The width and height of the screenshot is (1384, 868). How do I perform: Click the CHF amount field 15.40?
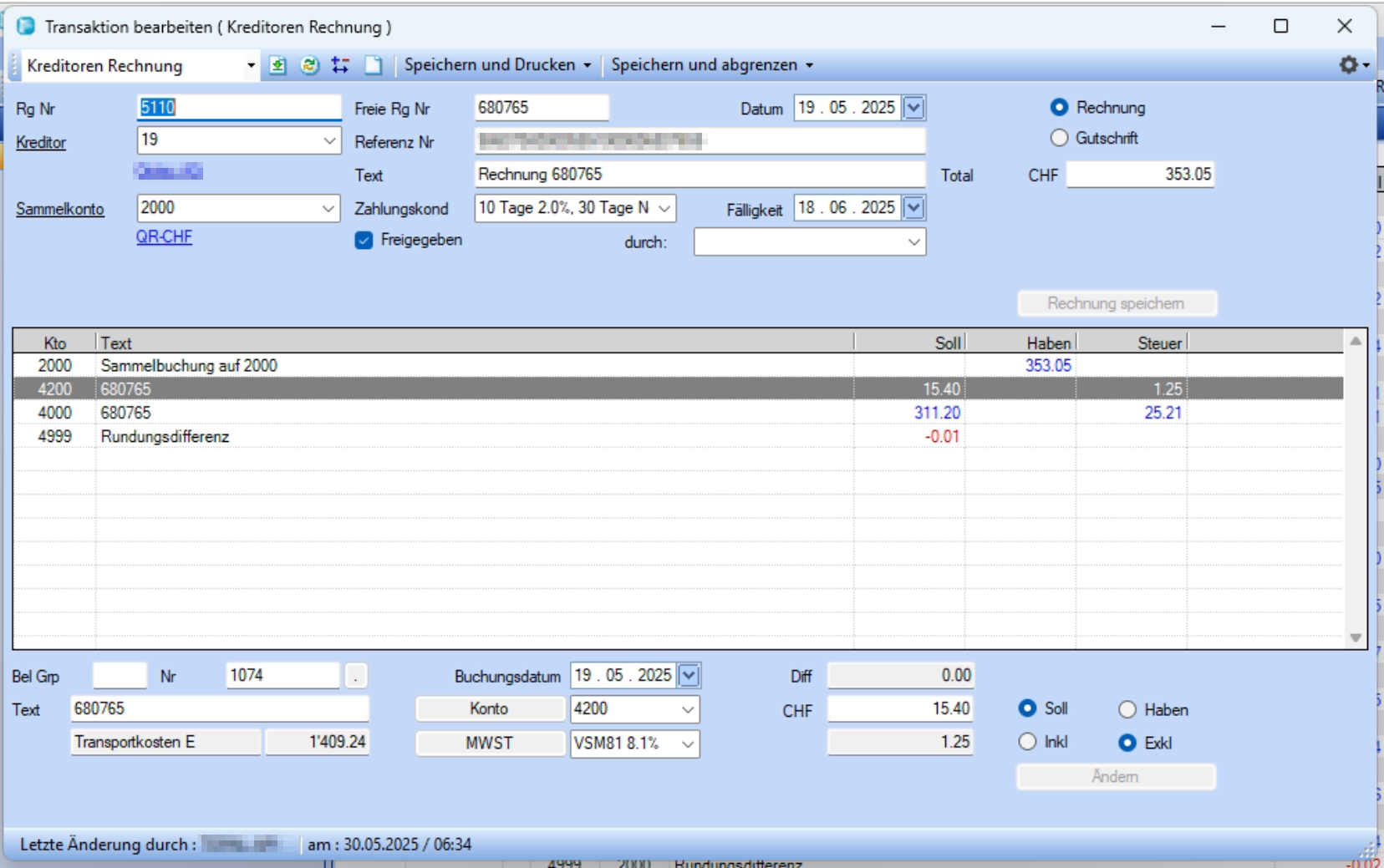[x=901, y=709]
